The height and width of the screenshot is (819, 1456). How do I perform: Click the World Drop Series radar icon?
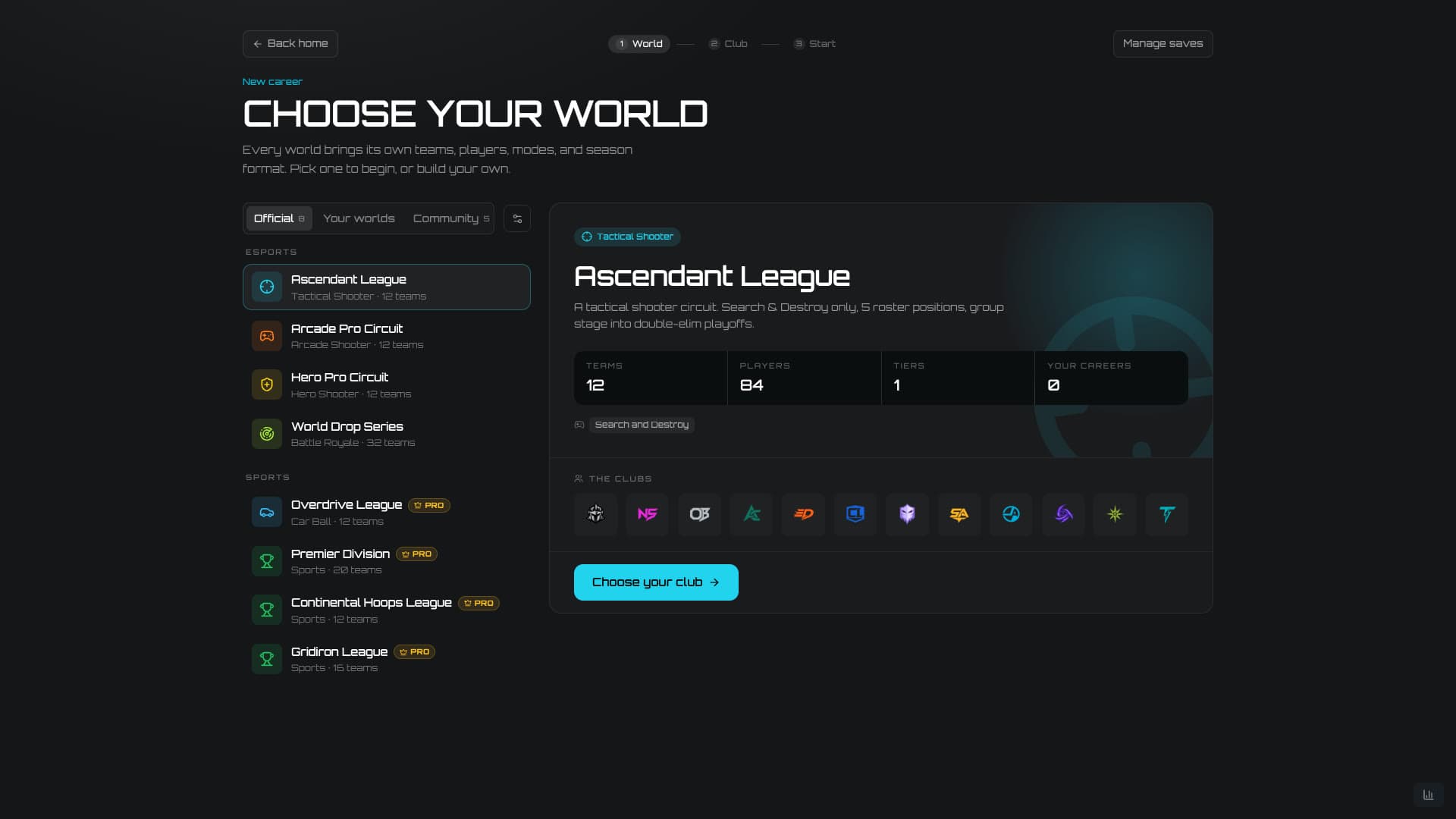[267, 434]
